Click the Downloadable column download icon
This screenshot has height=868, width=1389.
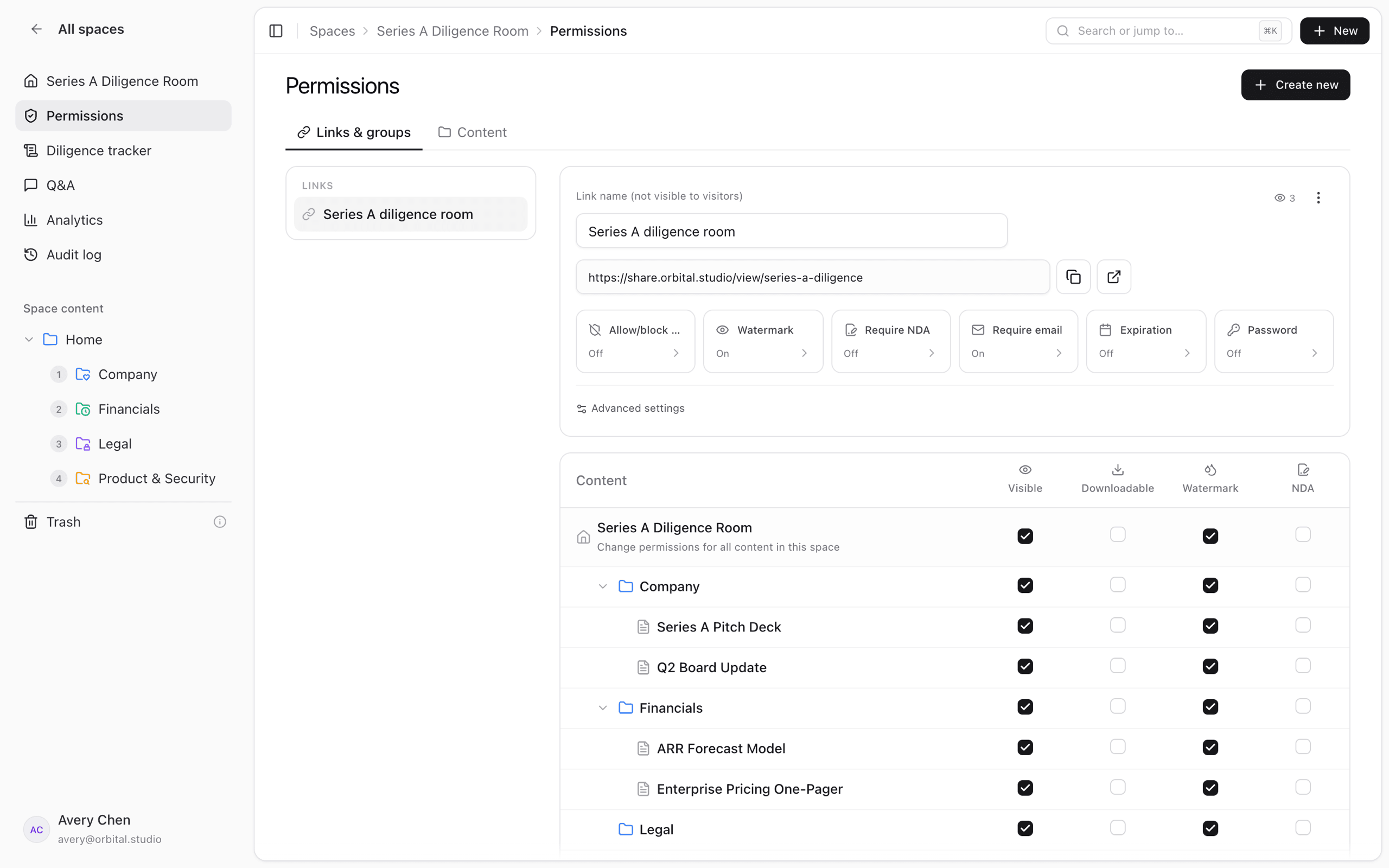pyautogui.click(x=1118, y=470)
